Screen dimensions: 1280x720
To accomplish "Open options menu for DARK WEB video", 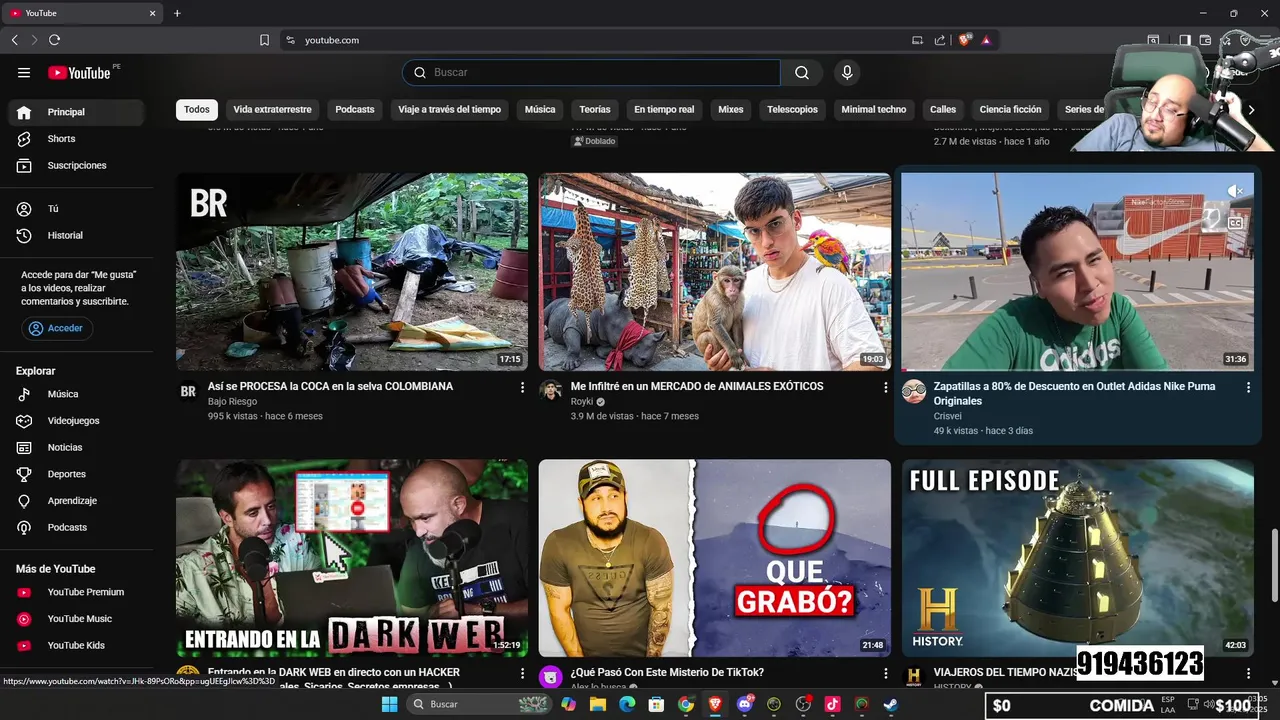I will (x=522, y=674).
